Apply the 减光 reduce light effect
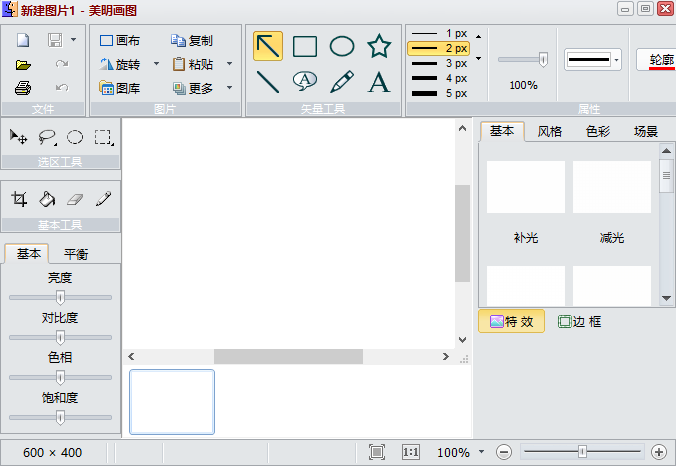 612,187
